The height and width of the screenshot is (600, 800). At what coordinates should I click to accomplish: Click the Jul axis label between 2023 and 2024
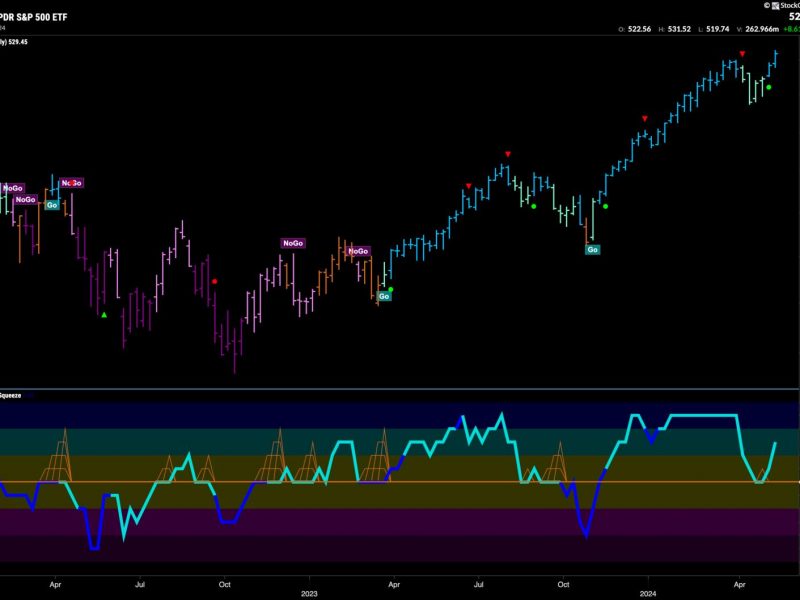tap(479, 584)
